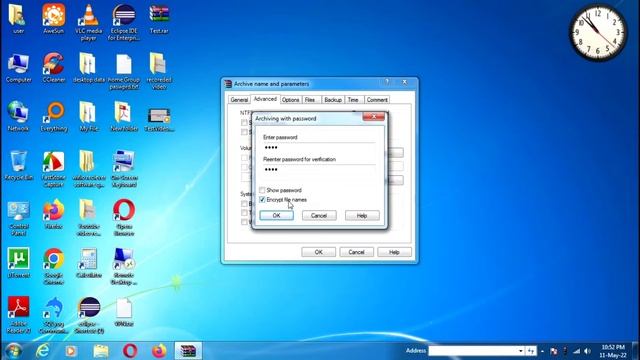Open the AweSun desktop shortcut

pyautogui.click(x=53, y=18)
